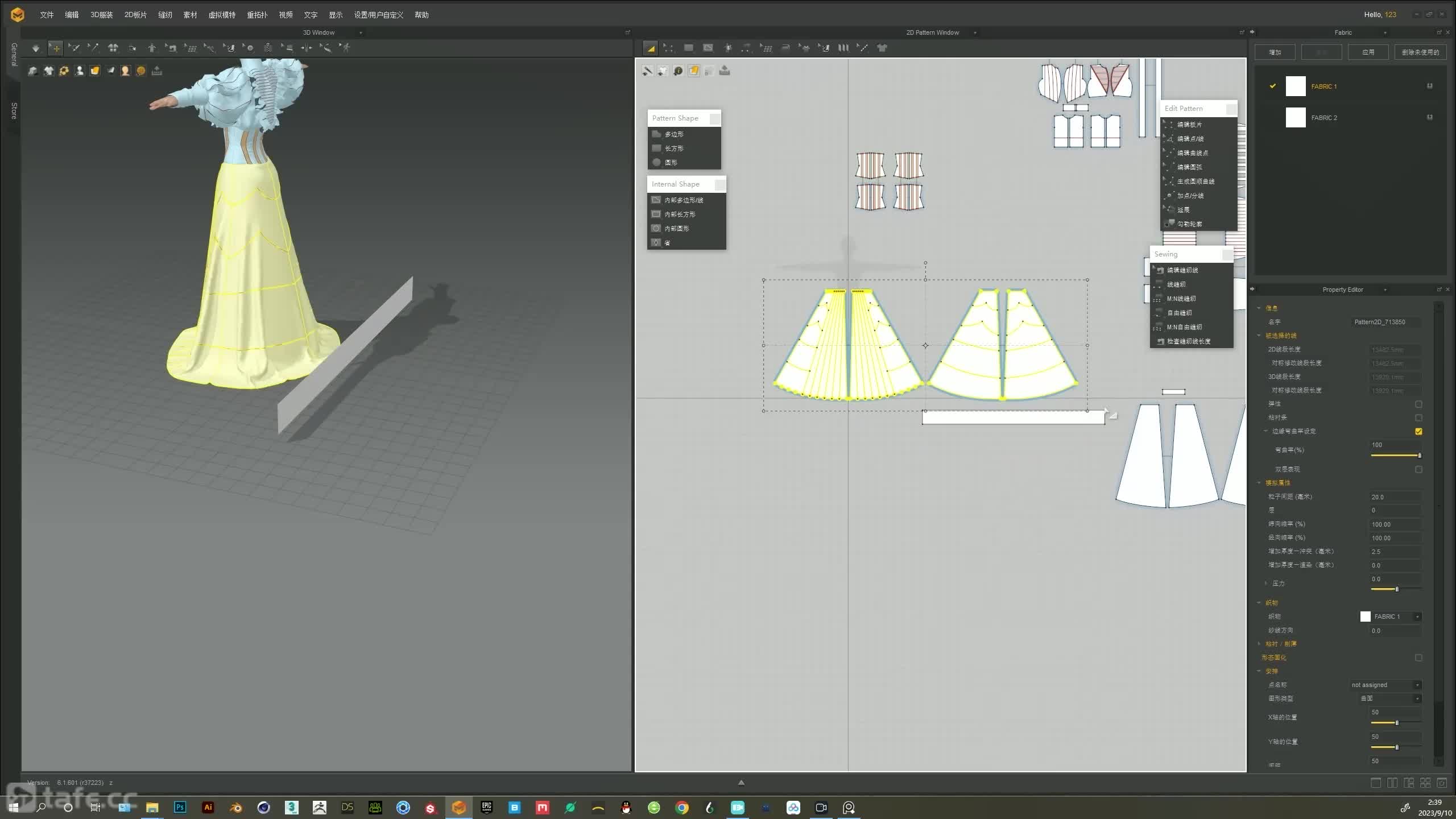Toggle the 粘衬条 checkbox
The width and height of the screenshot is (1456, 819).
[1418, 417]
